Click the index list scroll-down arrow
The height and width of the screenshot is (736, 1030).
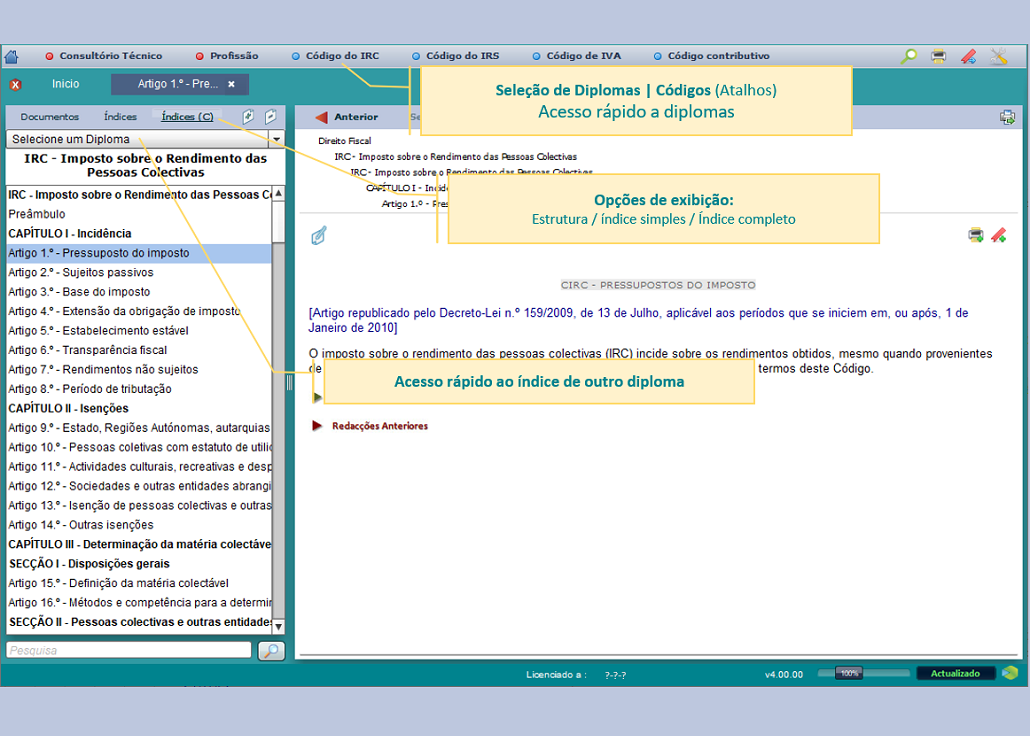coord(279,627)
